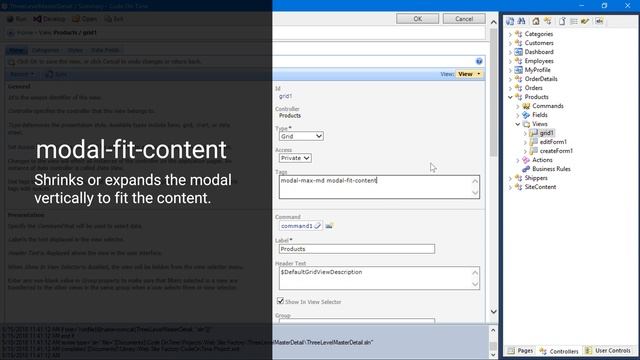Image resolution: width=640 pixels, height=360 pixels.
Task: Click the editForm1 view icon
Action: (533, 142)
